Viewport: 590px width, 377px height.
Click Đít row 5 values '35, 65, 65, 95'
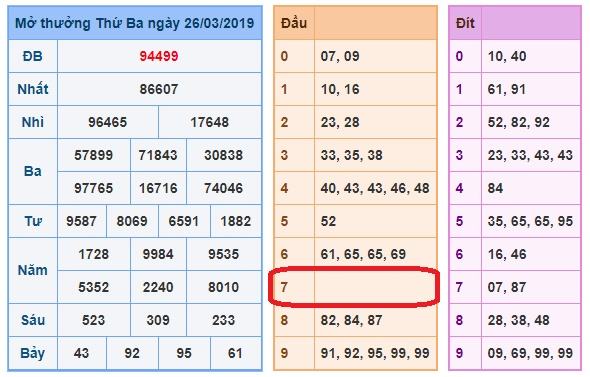coord(530,221)
